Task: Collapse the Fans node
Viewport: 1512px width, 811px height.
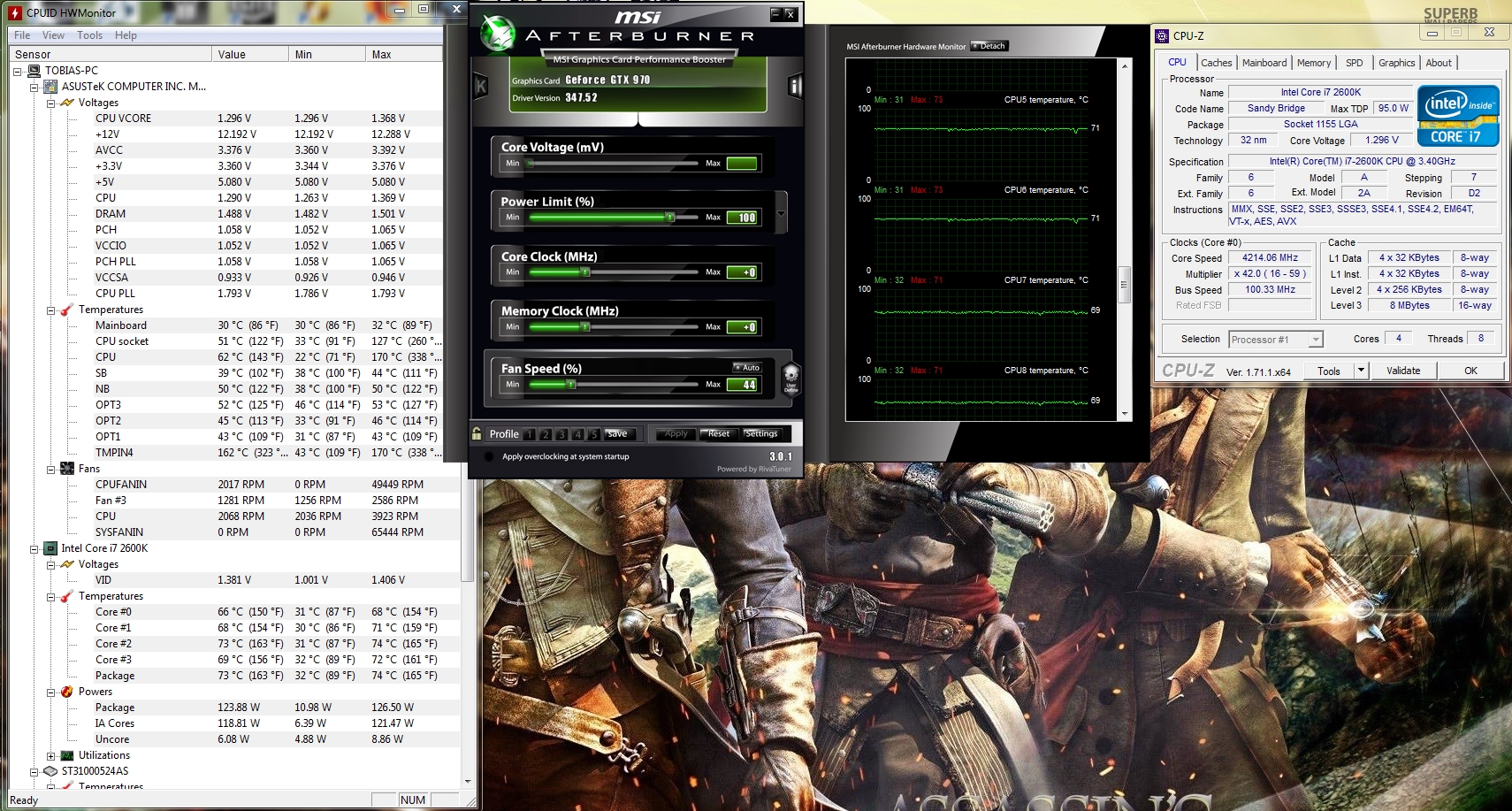Action: tap(50, 469)
